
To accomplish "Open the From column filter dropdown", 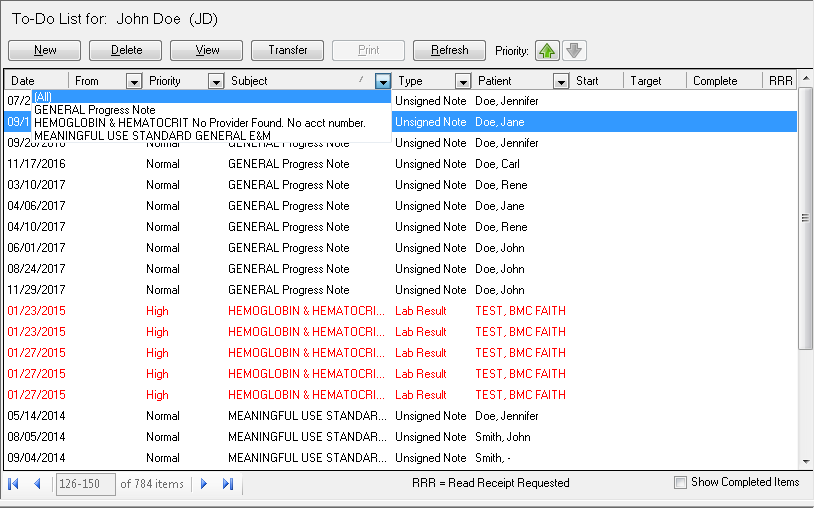I will [134, 81].
